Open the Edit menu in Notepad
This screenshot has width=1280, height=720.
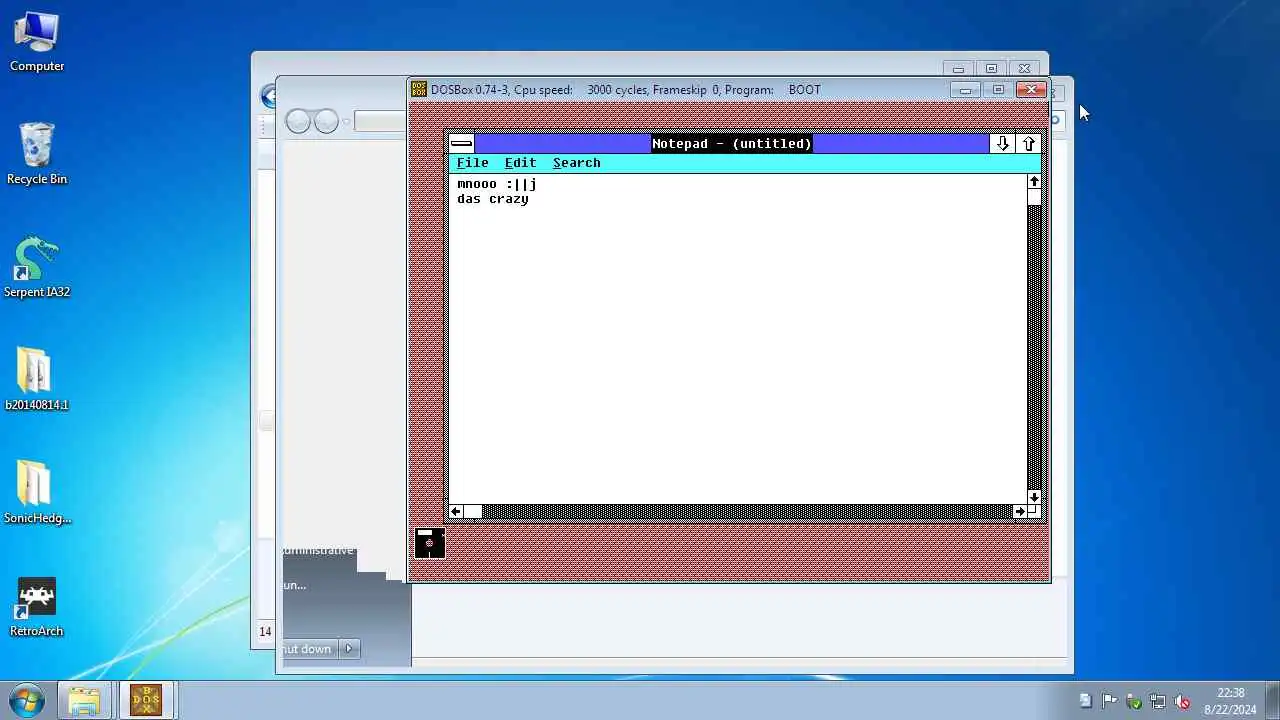[520, 162]
